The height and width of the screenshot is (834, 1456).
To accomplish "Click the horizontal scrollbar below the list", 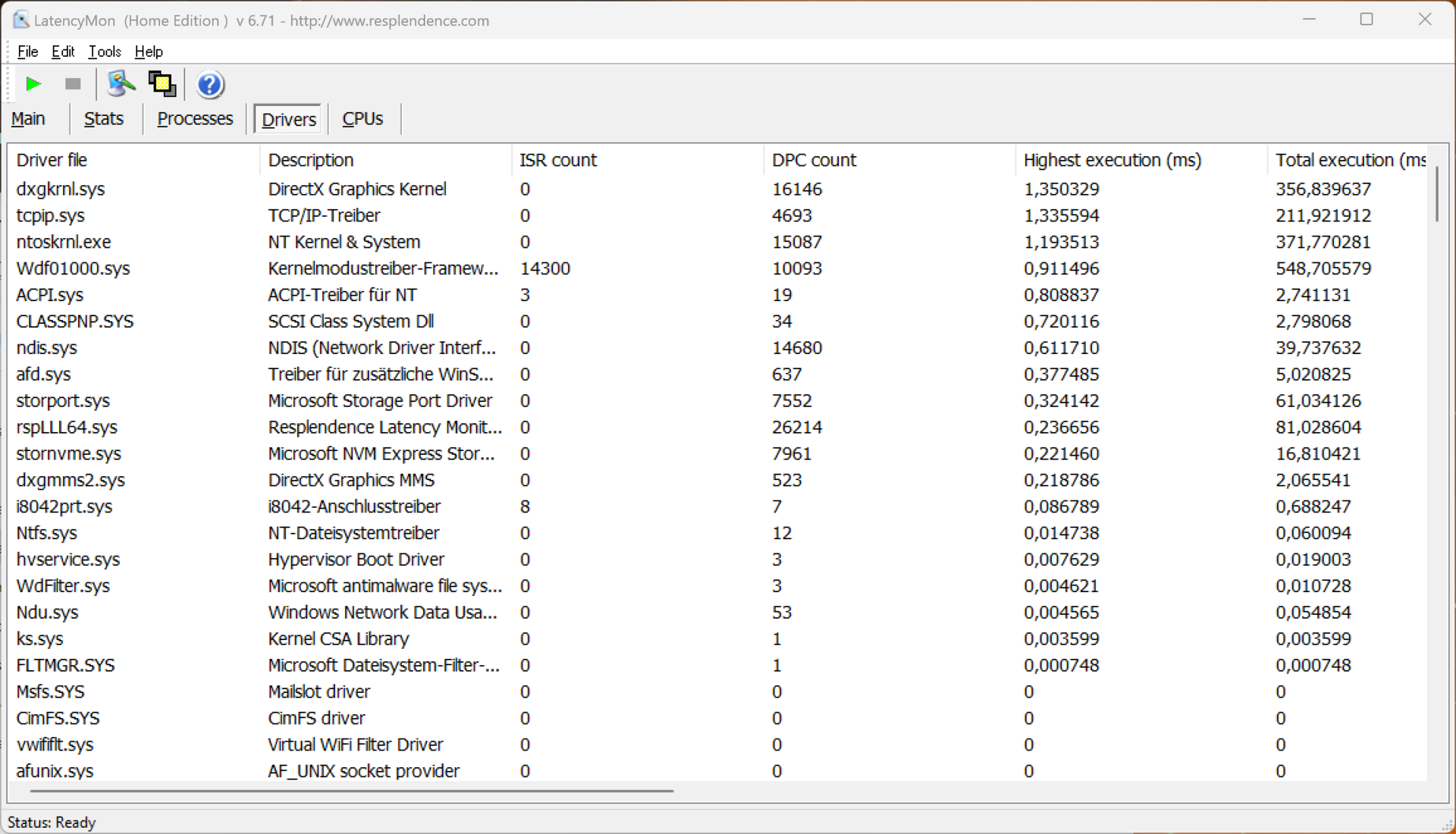I will pyautogui.click(x=352, y=791).
